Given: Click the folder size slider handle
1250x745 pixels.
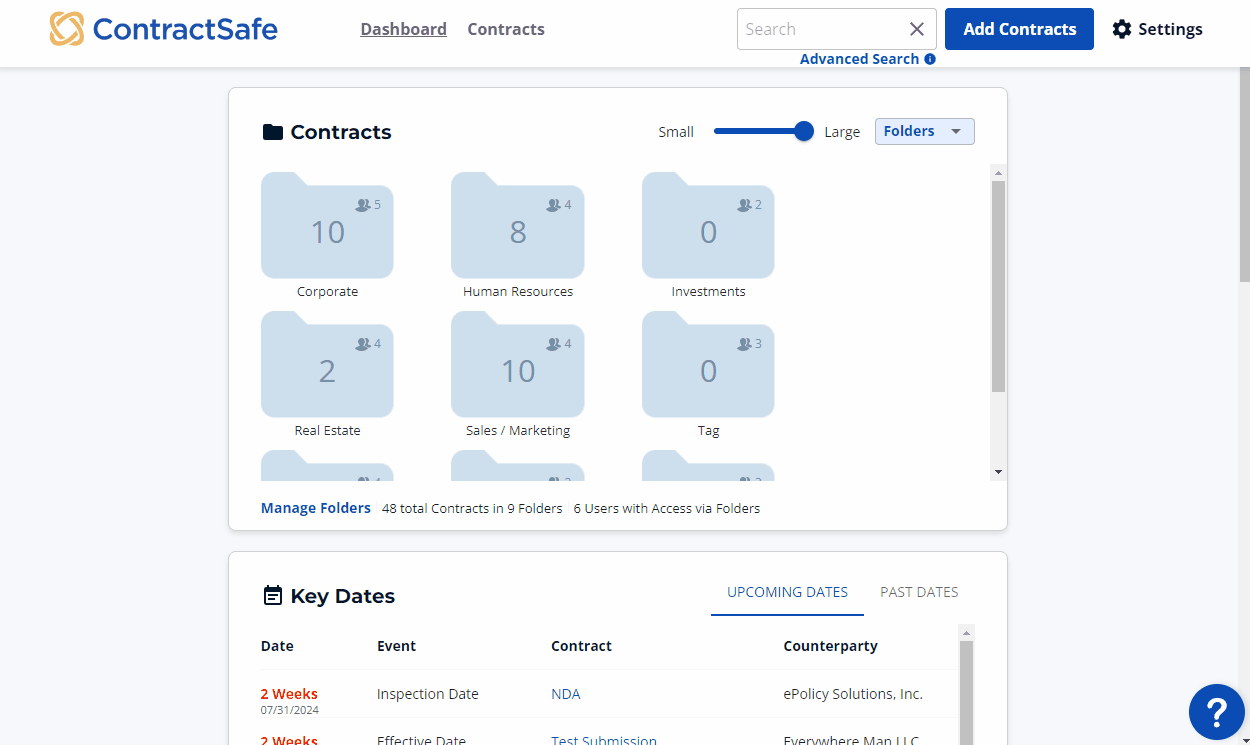Looking at the screenshot, I should (804, 131).
